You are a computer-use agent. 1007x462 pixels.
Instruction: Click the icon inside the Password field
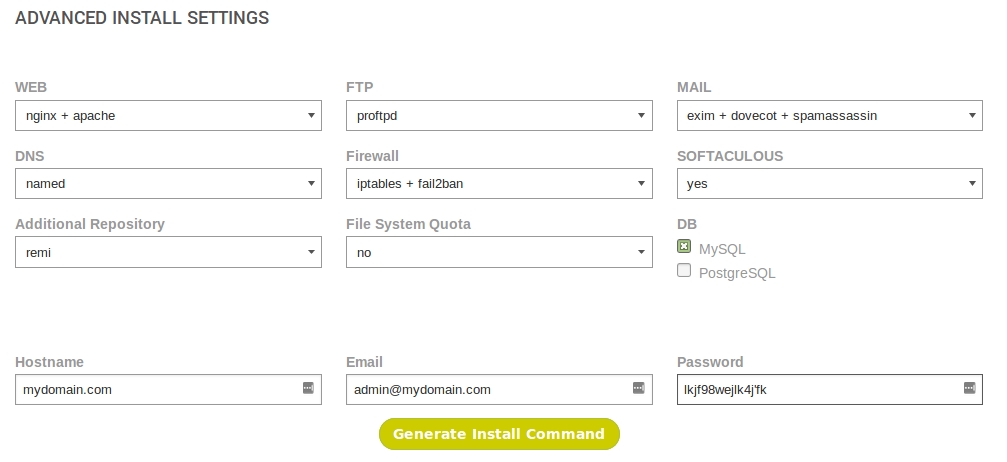(x=968, y=388)
